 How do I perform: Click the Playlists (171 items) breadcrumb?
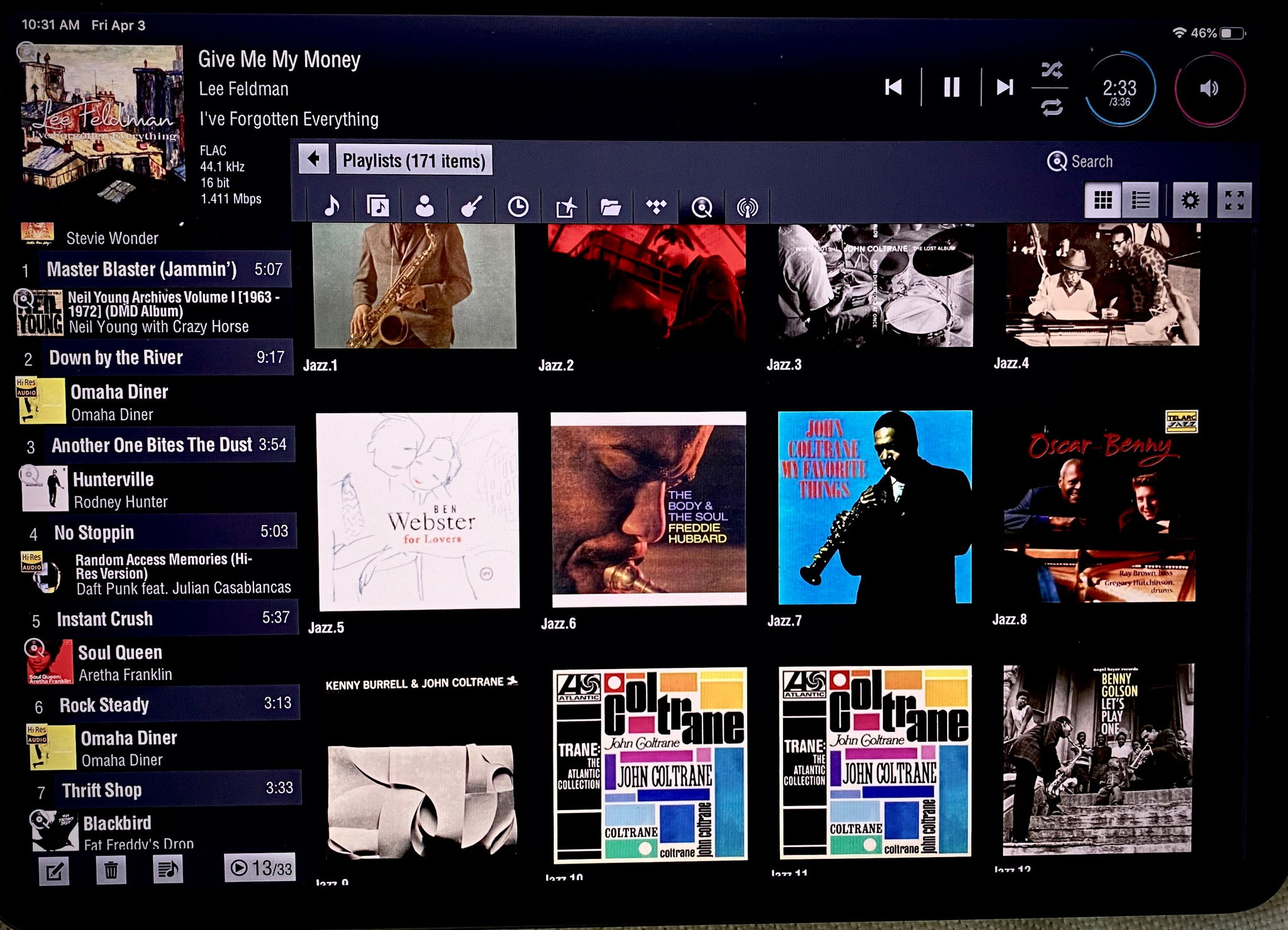[414, 161]
